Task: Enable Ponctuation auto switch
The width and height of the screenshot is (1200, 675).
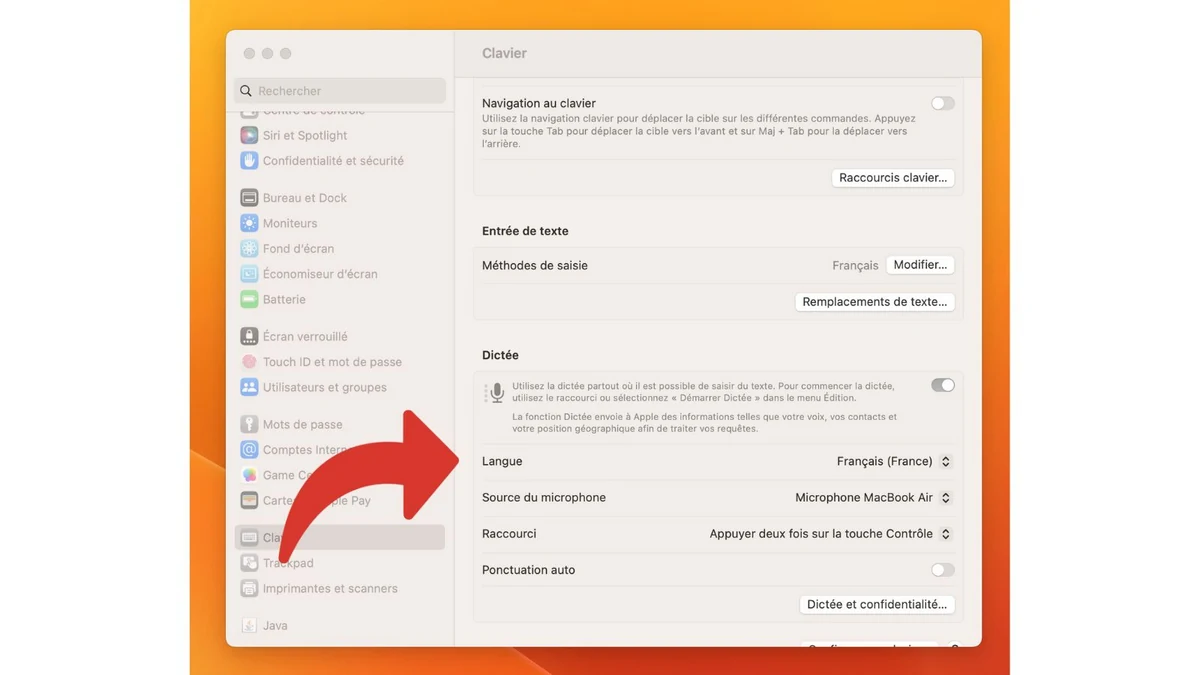Action: click(943, 570)
